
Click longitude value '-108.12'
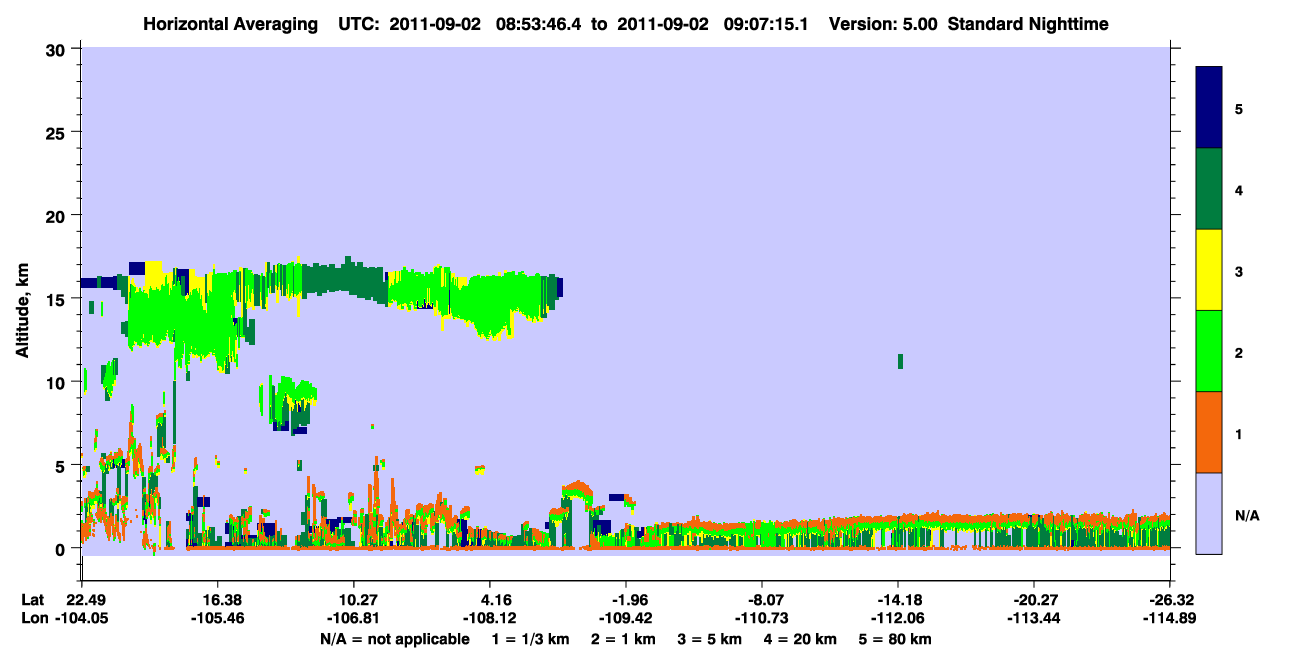click(x=490, y=618)
